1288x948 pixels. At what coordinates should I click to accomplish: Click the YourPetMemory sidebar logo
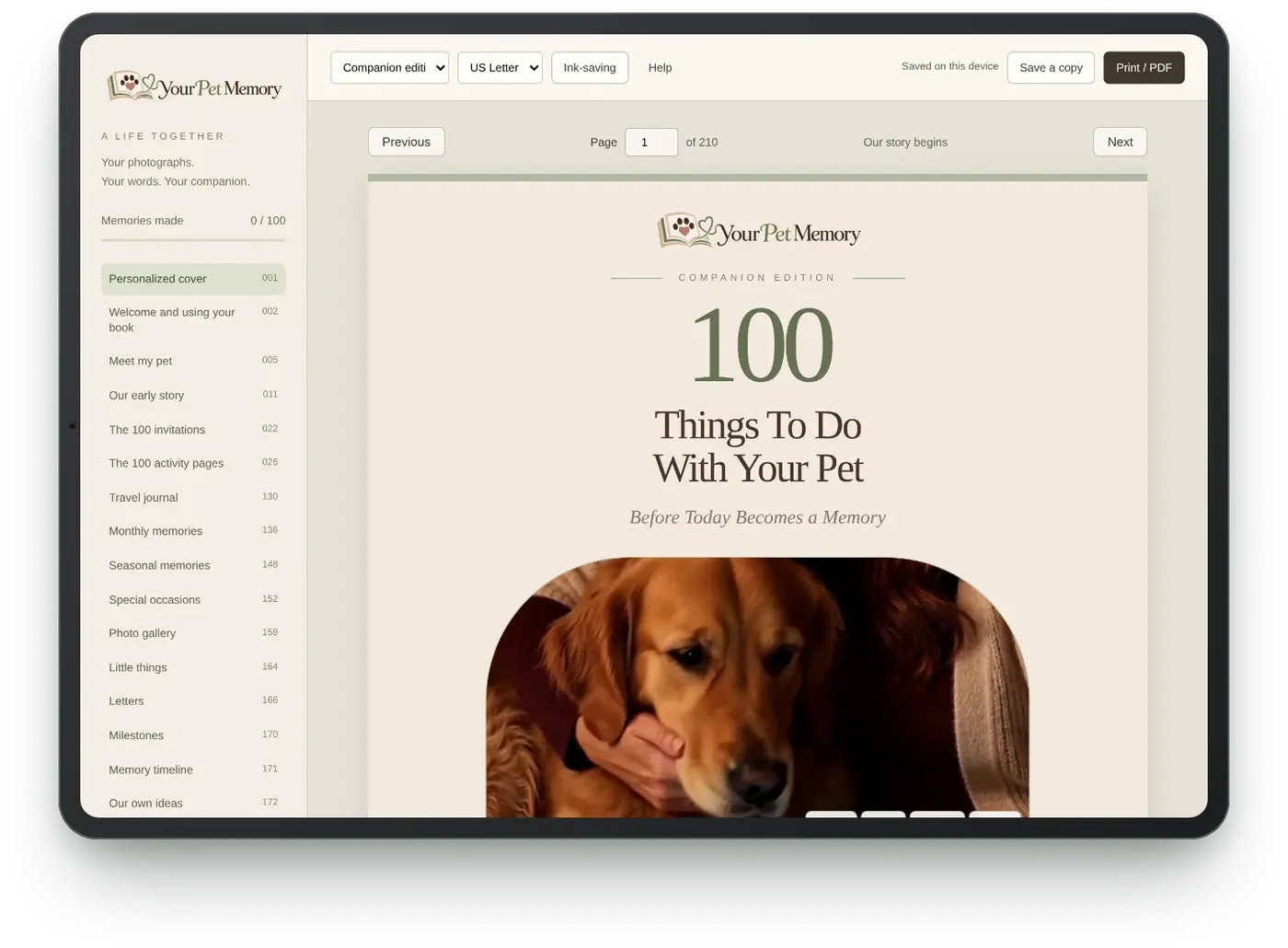[194, 87]
